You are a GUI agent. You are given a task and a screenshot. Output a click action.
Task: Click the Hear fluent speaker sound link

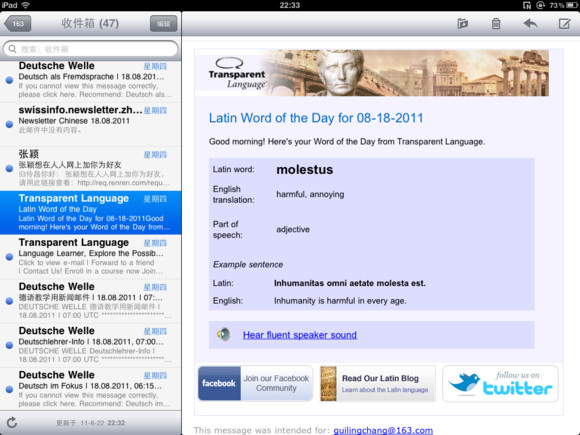pyautogui.click(x=300, y=335)
